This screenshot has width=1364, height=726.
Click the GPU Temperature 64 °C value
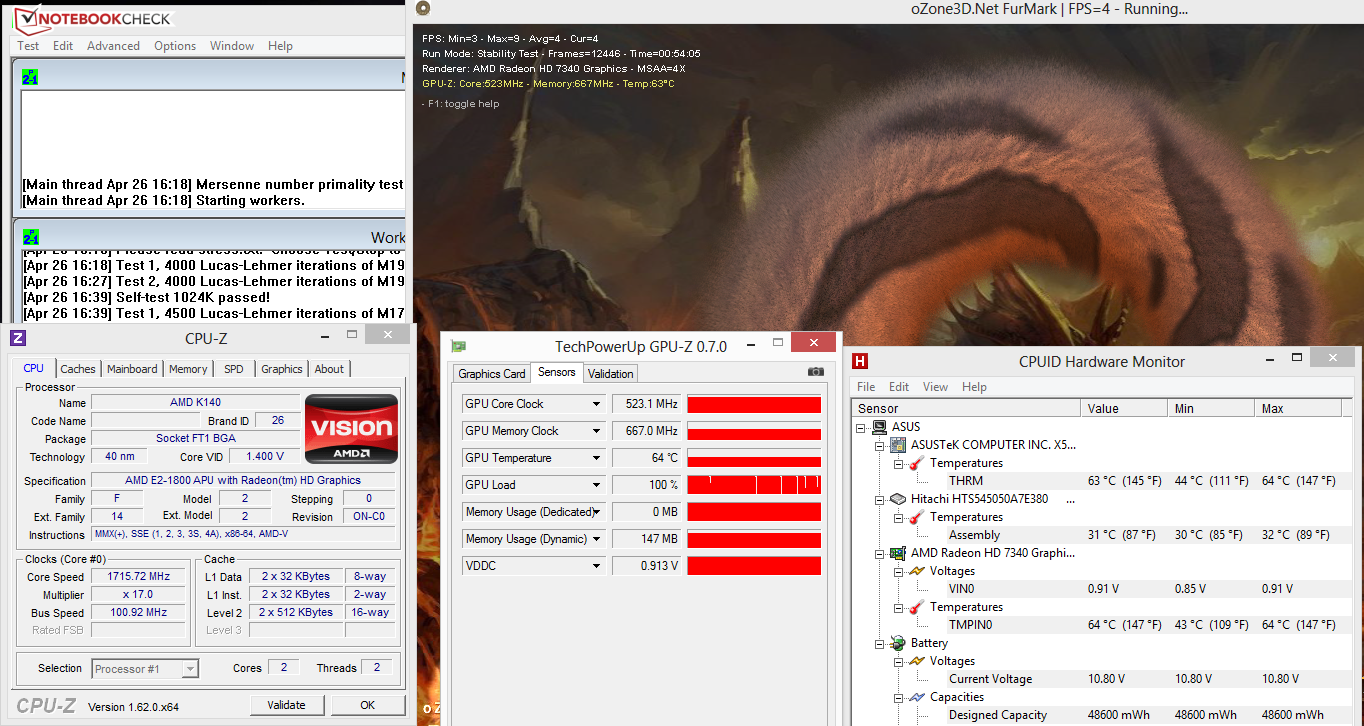pyautogui.click(x=646, y=458)
